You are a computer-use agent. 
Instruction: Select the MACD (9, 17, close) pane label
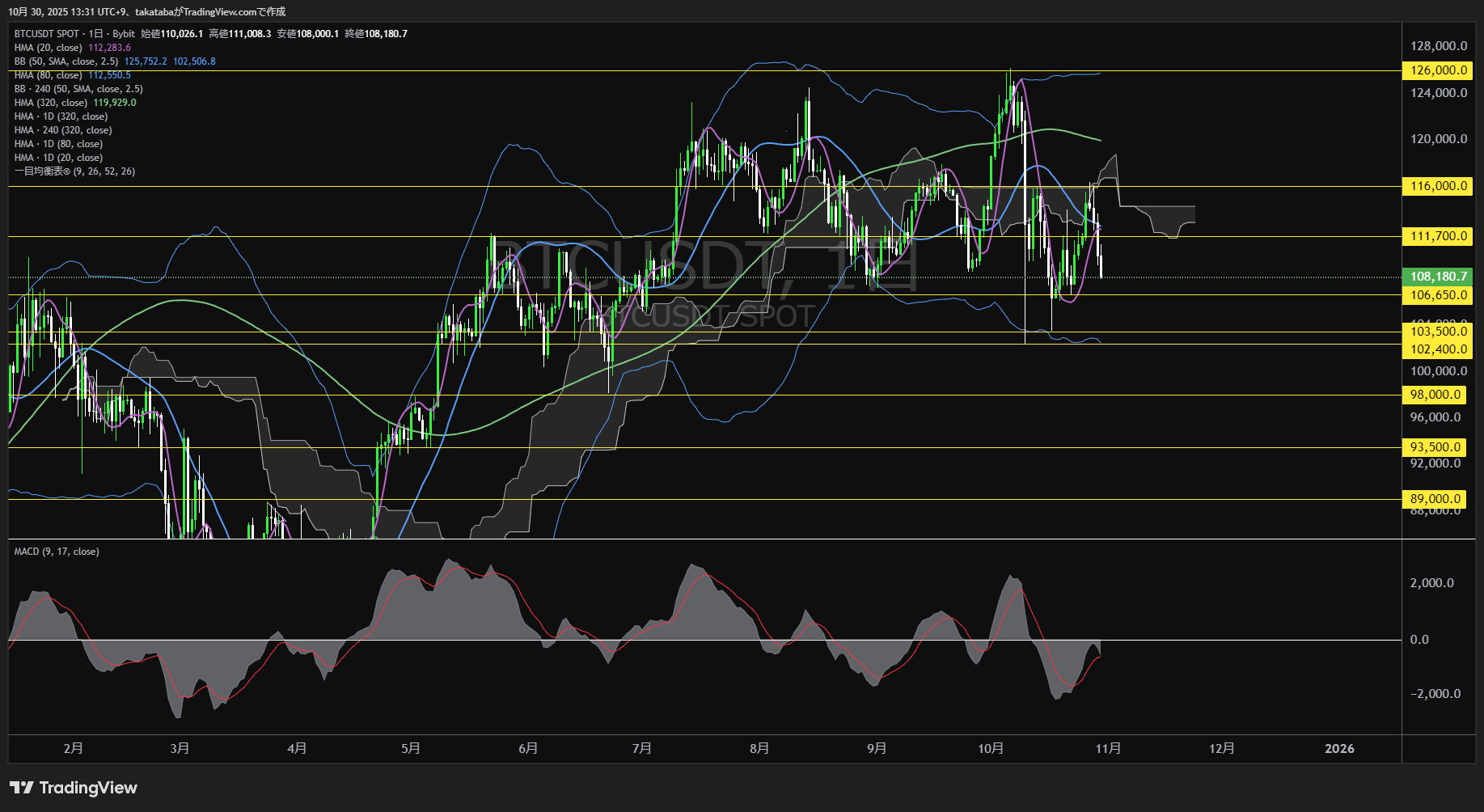point(57,552)
